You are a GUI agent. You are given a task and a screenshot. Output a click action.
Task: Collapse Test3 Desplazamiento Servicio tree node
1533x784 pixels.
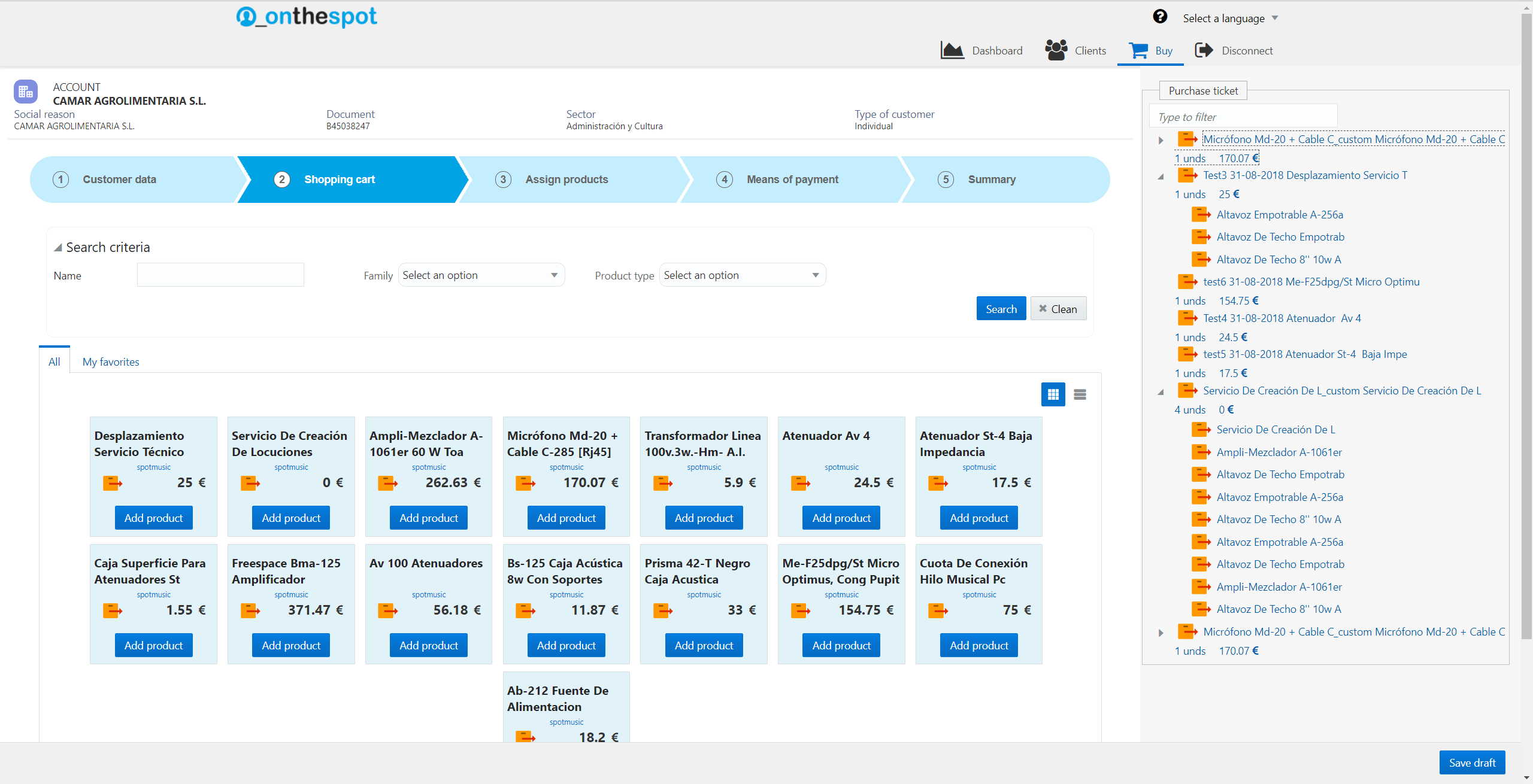[1161, 177]
